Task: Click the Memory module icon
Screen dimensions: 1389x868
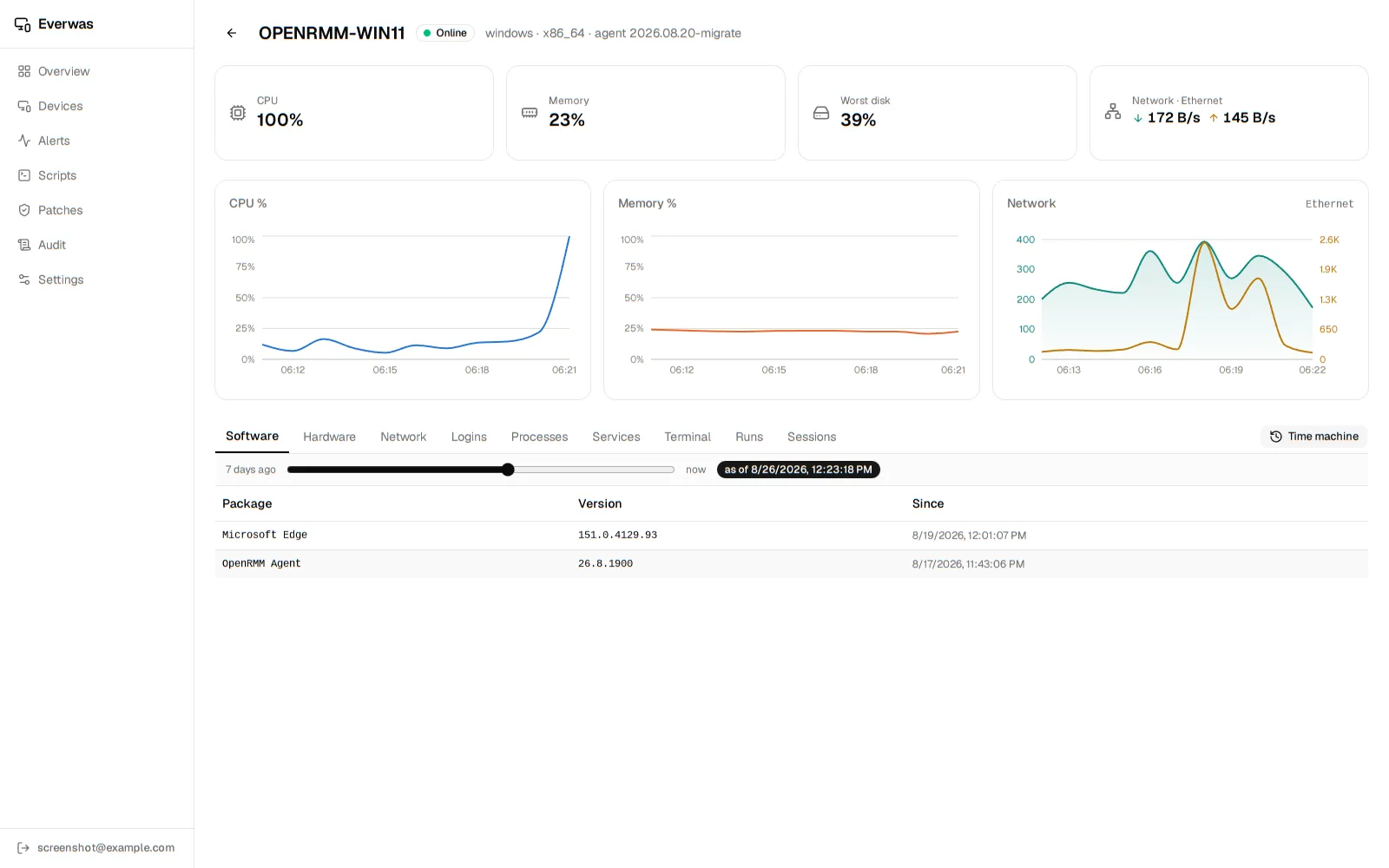Action: tap(530, 113)
